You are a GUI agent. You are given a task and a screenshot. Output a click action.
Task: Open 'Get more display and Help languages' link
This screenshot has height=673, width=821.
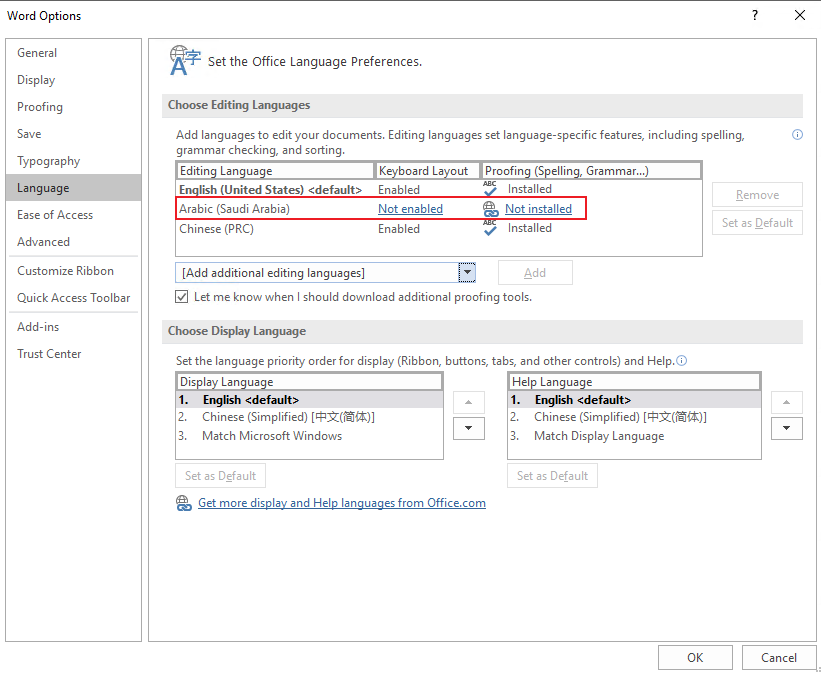pyautogui.click(x=342, y=503)
